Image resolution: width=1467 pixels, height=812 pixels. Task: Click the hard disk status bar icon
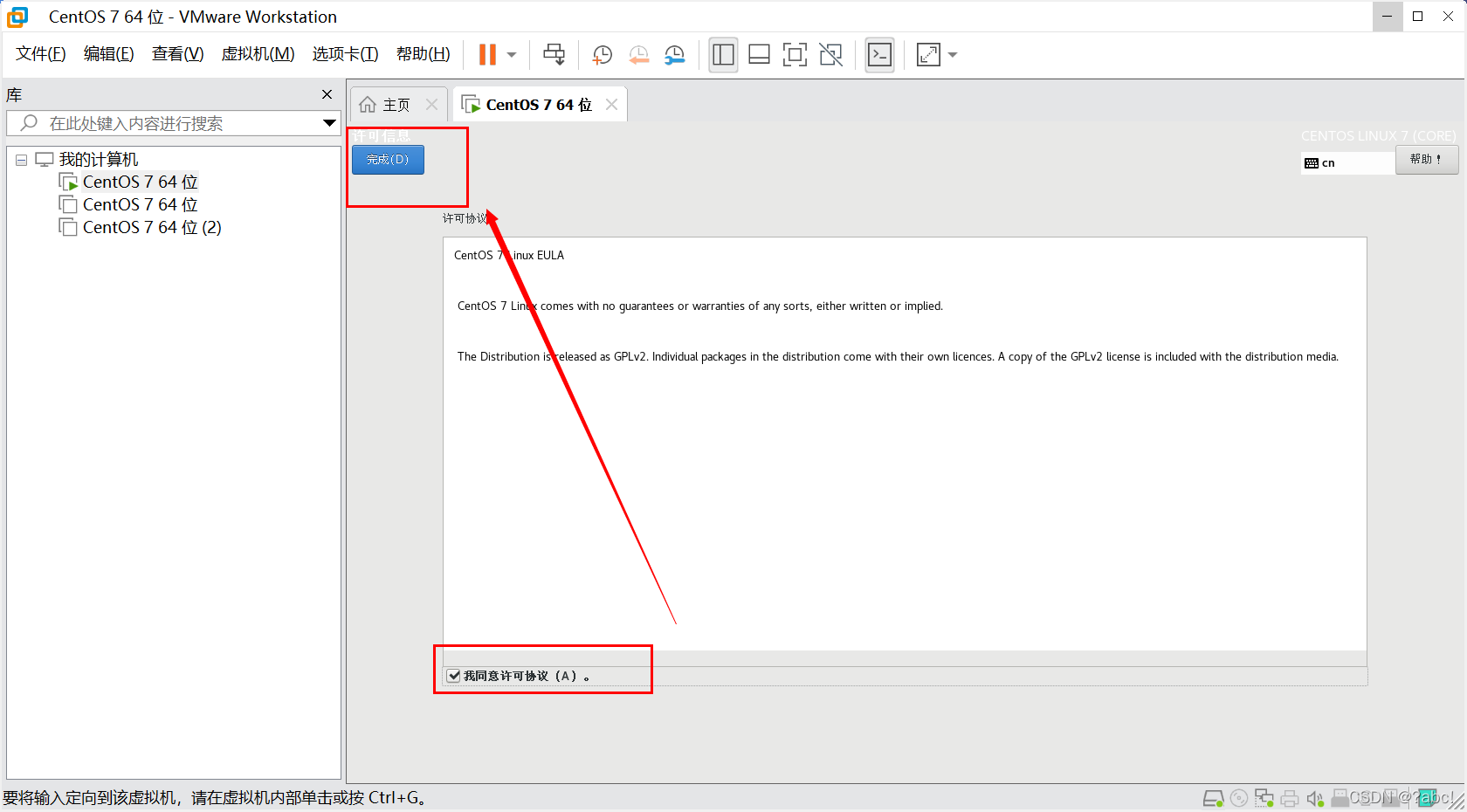point(1213,798)
